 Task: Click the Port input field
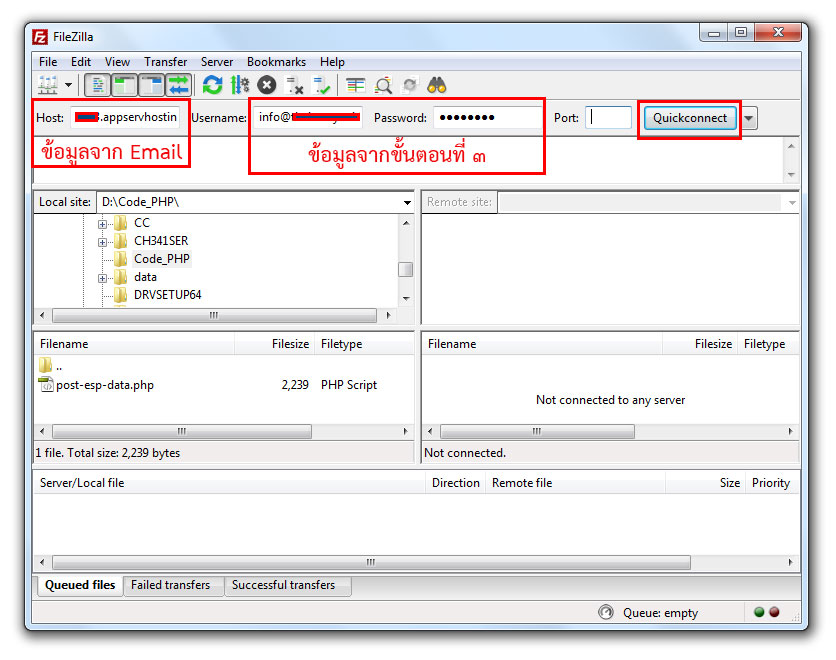pyautogui.click(x=608, y=117)
